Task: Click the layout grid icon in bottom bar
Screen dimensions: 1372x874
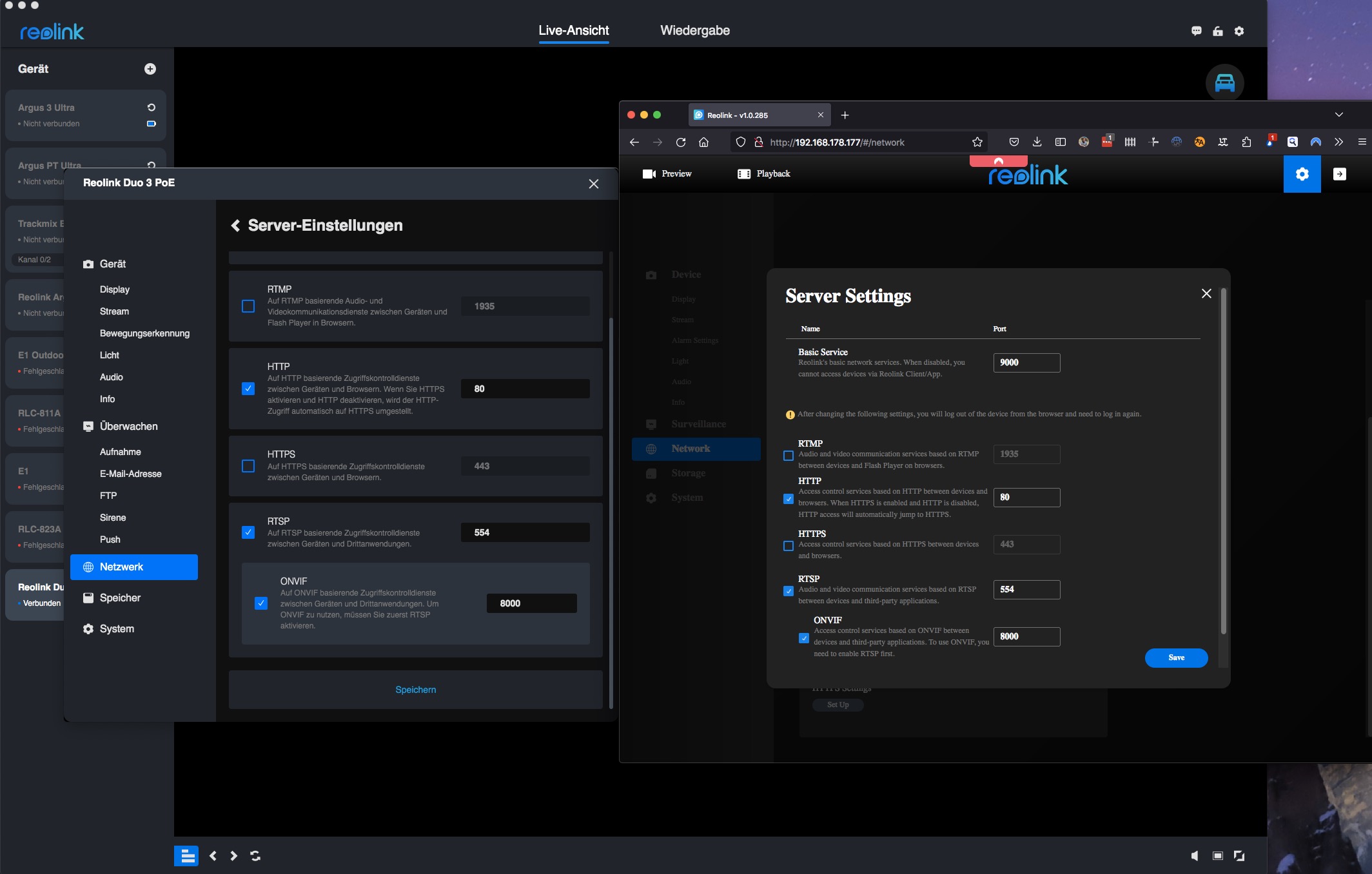Action: [x=186, y=856]
